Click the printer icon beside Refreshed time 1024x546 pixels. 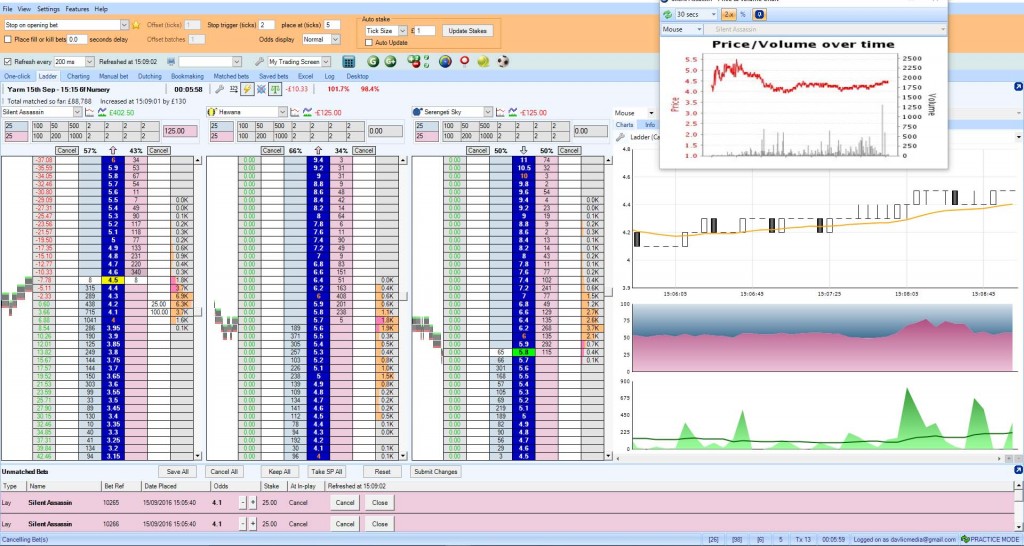[x=172, y=61]
